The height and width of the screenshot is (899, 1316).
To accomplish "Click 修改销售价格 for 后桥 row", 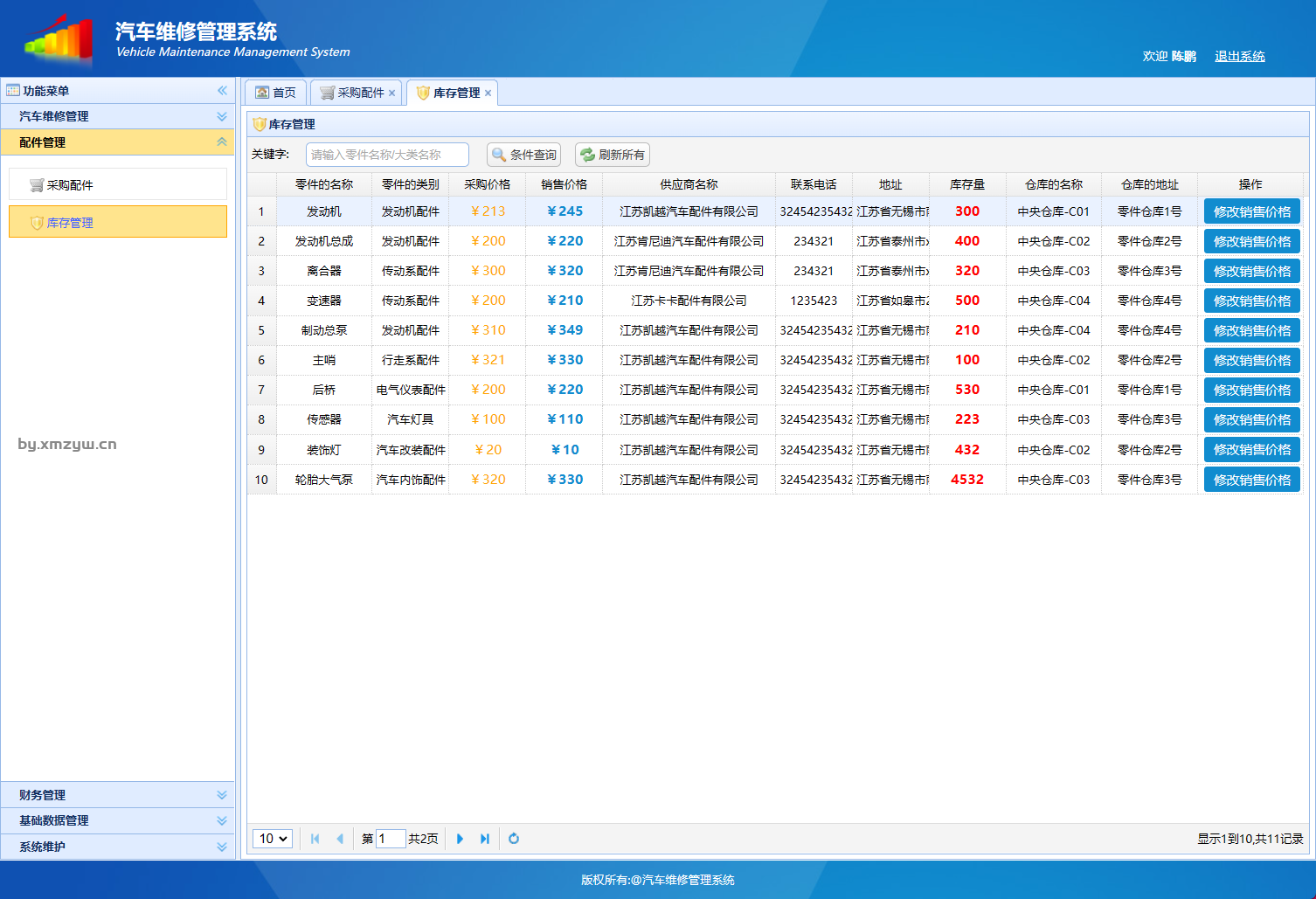I will pos(1251,390).
